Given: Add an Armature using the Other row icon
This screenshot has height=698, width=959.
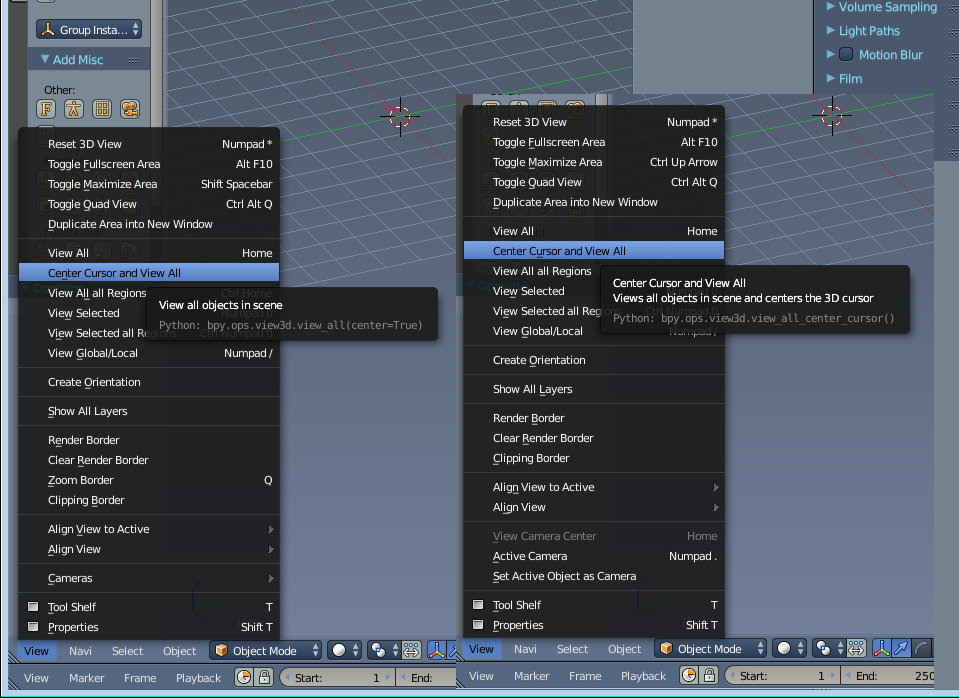Looking at the screenshot, I should [73, 109].
